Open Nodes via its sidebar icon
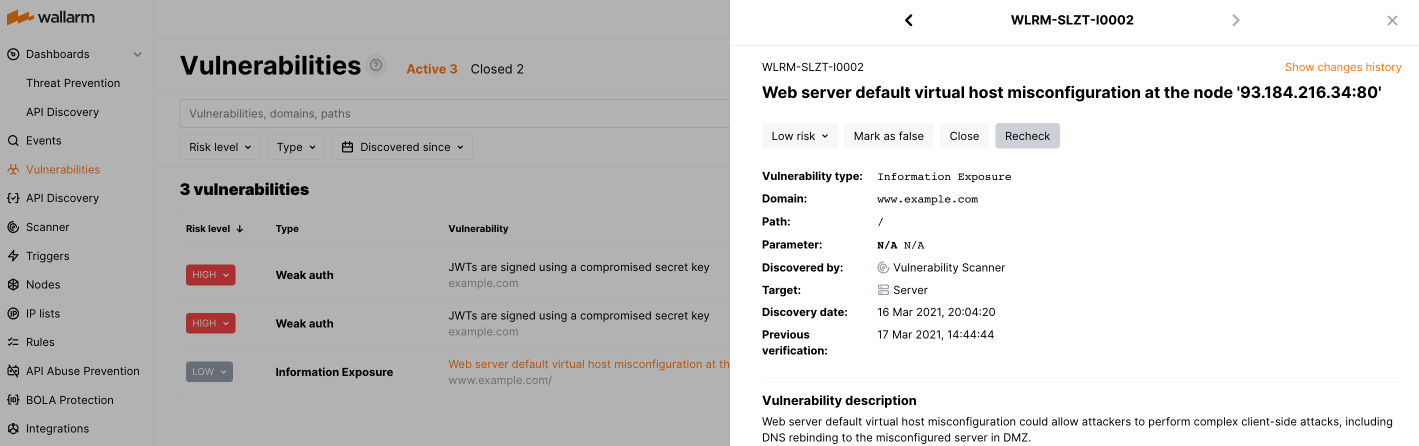The height and width of the screenshot is (446, 1419). click(13, 285)
